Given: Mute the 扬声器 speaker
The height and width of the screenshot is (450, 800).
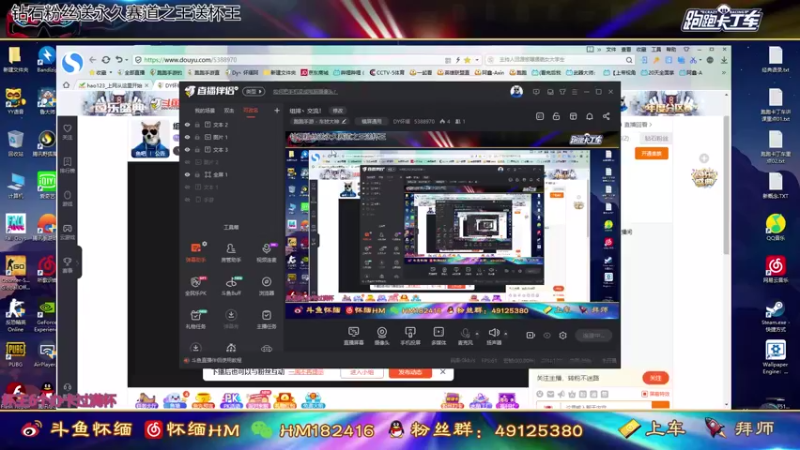Looking at the screenshot, I should tap(493, 335).
